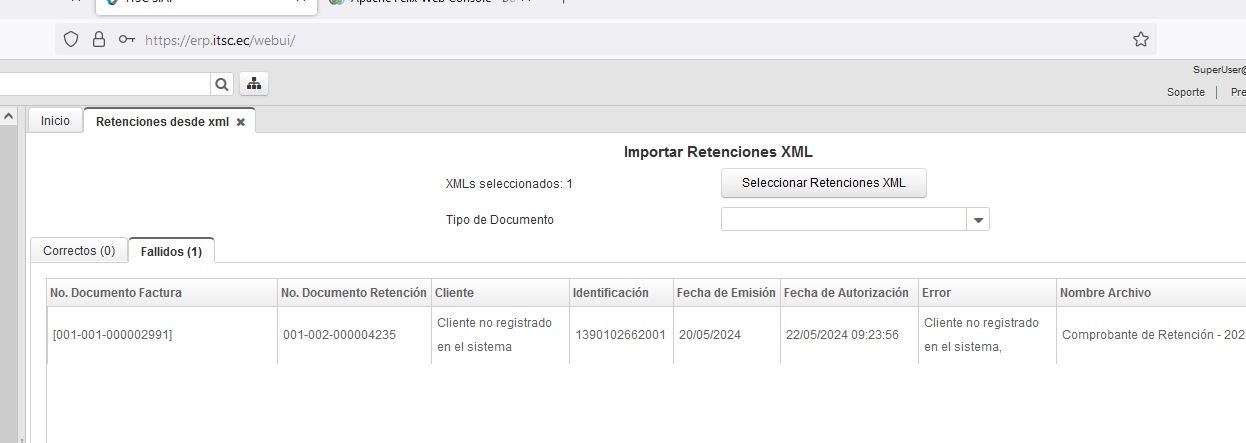Open the menu tree hierarchy icon

[x=253, y=84]
